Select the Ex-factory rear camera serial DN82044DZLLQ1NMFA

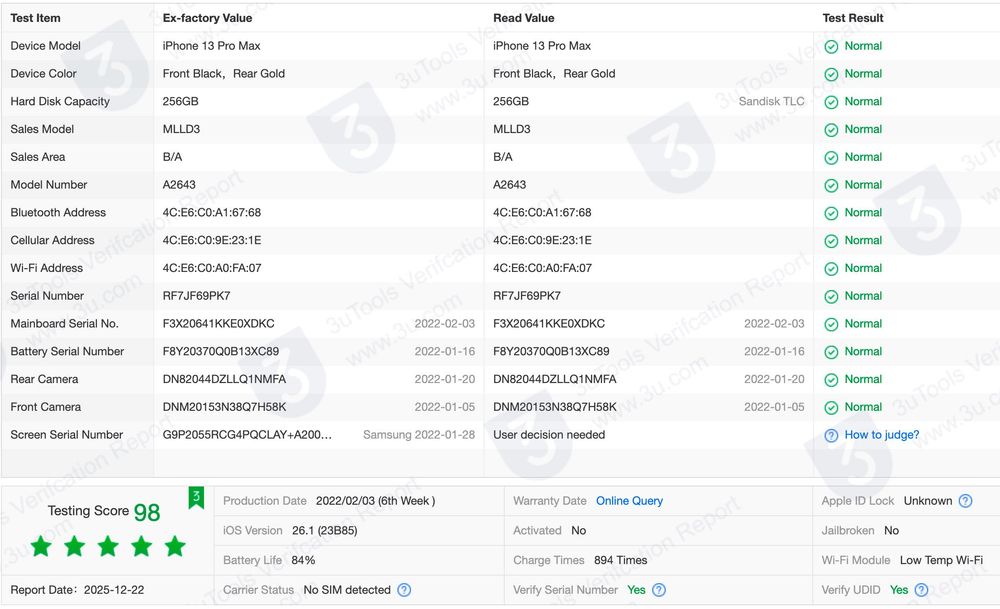(x=224, y=379)
